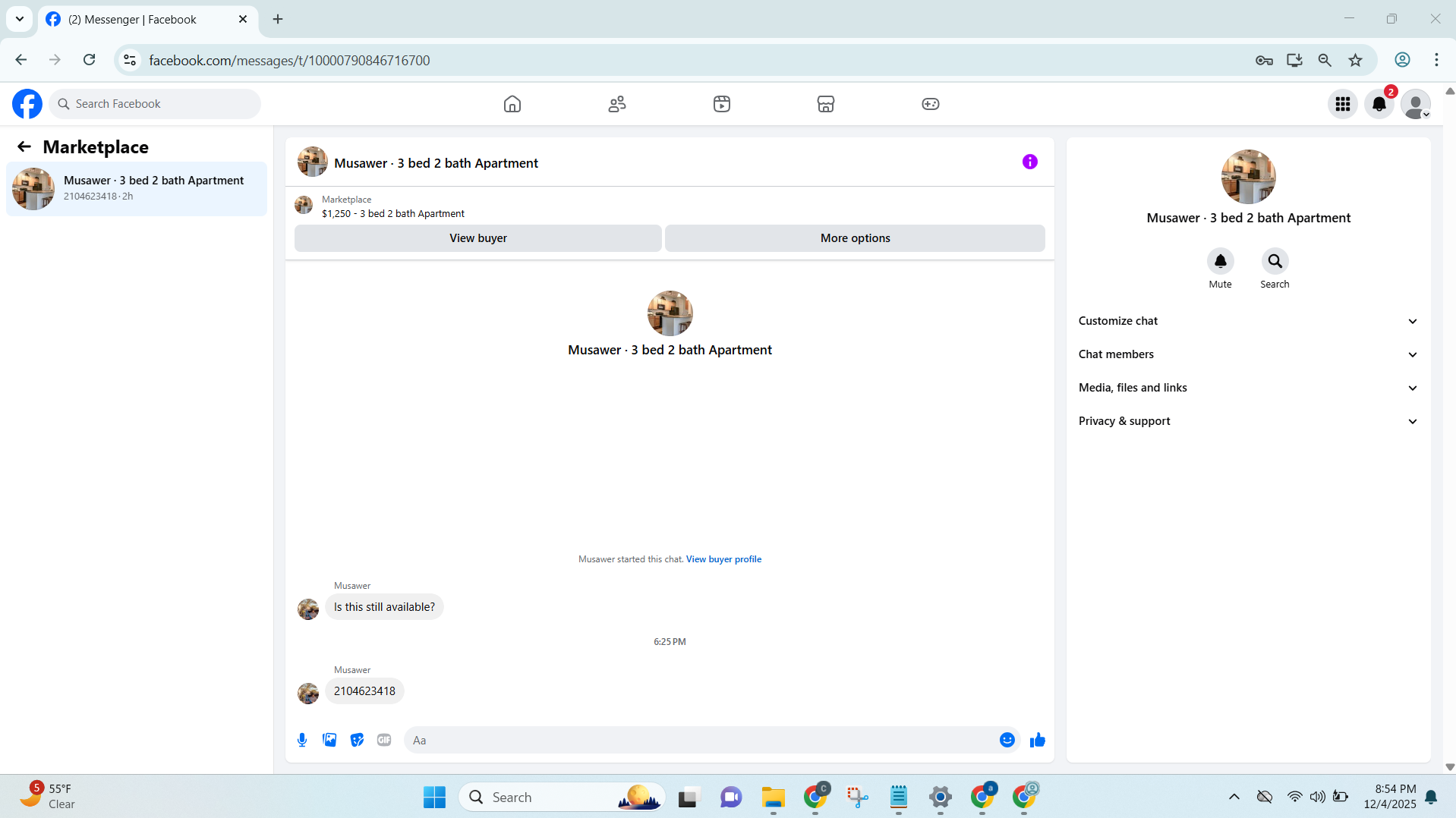Show hidden system tray icons chevron
The image size is (1456, 818).
click(1234, 797)
